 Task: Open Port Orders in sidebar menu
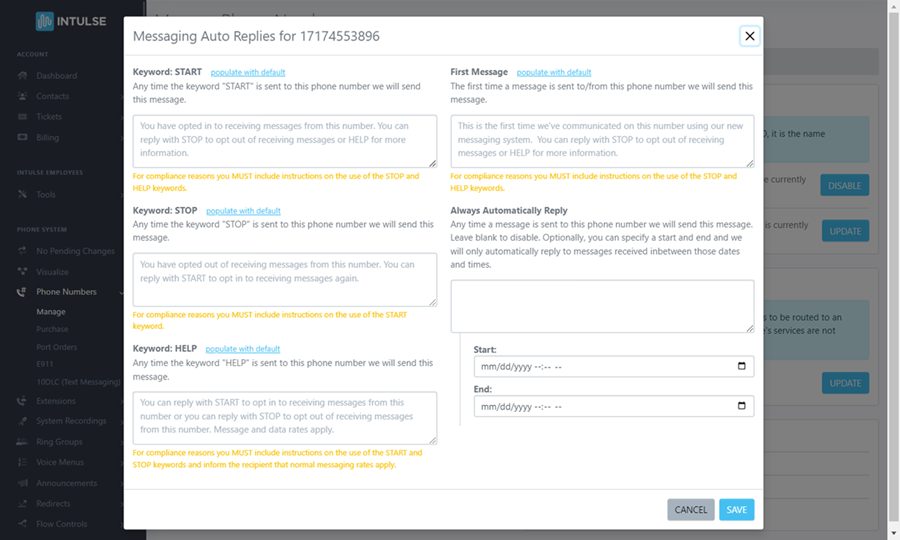pos(57,347)
